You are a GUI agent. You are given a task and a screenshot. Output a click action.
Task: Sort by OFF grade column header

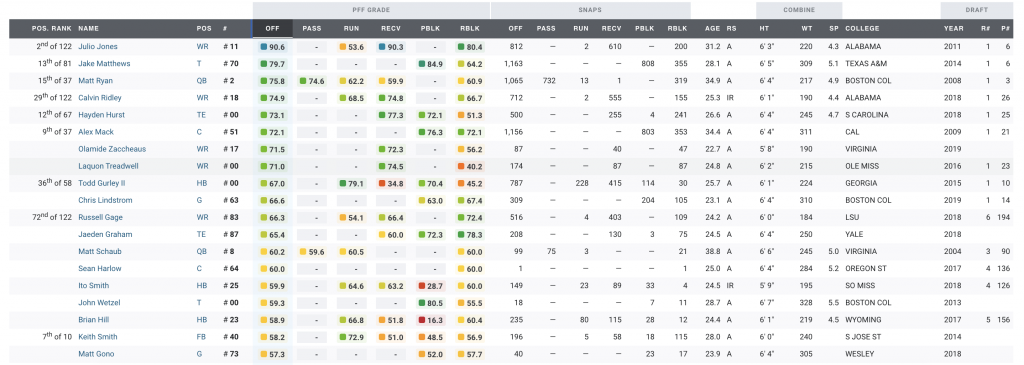pos(272,29)
